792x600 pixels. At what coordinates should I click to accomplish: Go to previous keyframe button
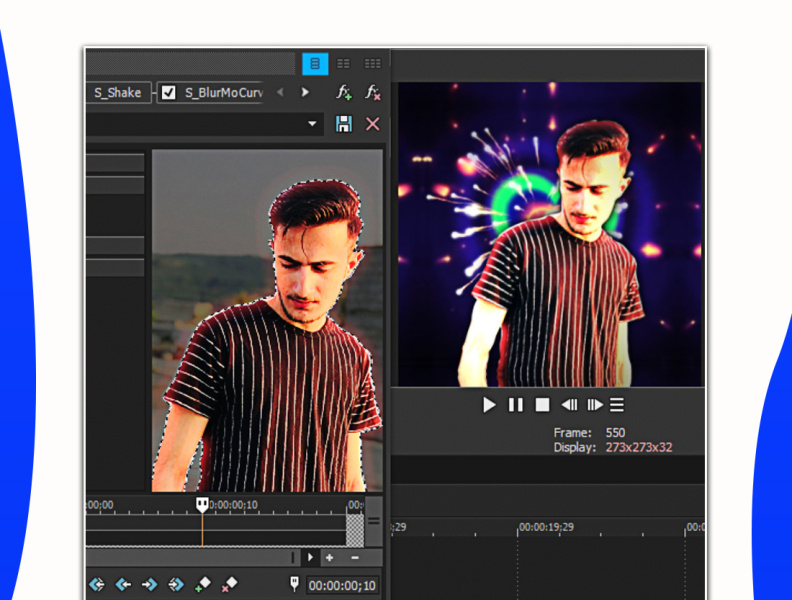click(123, 585)
